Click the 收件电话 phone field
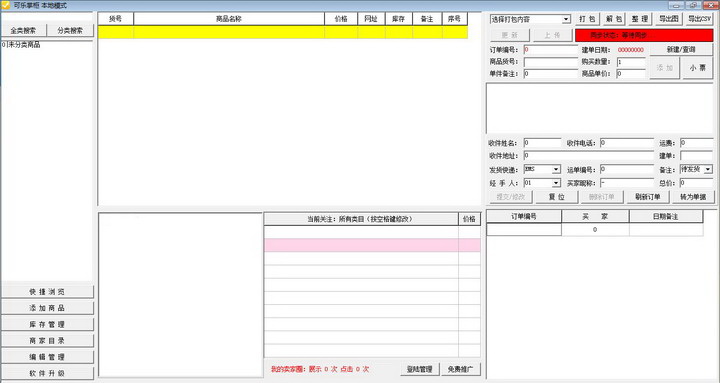Image resolution: width=720 pixels, height=383 pixels. 627,143
